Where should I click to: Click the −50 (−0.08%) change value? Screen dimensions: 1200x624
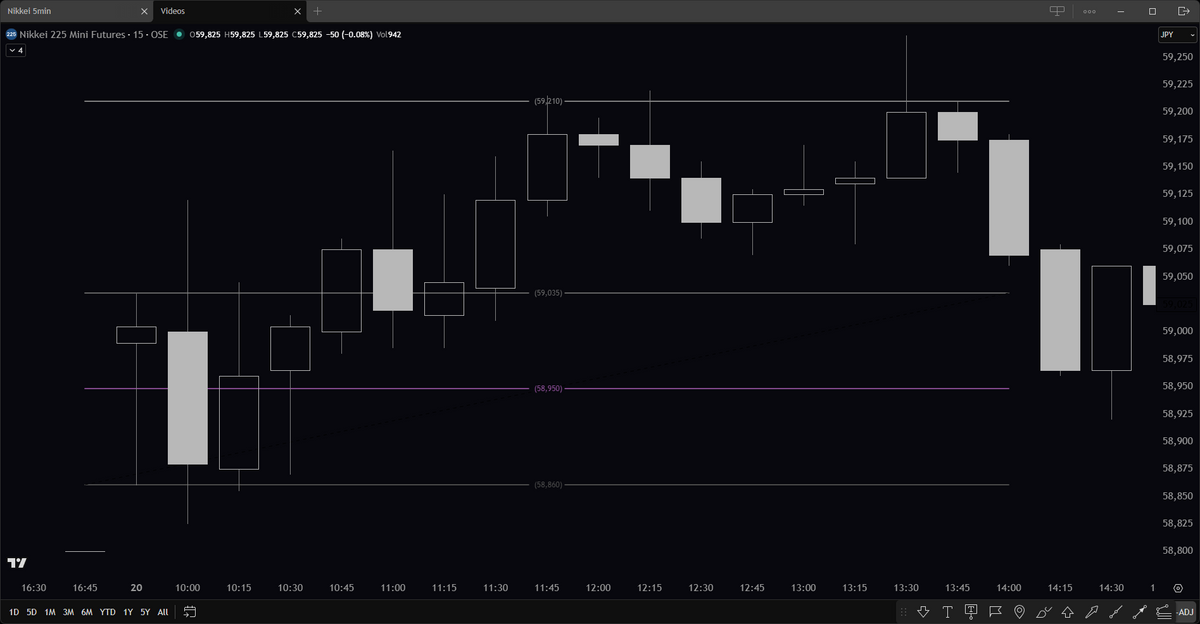348,34
